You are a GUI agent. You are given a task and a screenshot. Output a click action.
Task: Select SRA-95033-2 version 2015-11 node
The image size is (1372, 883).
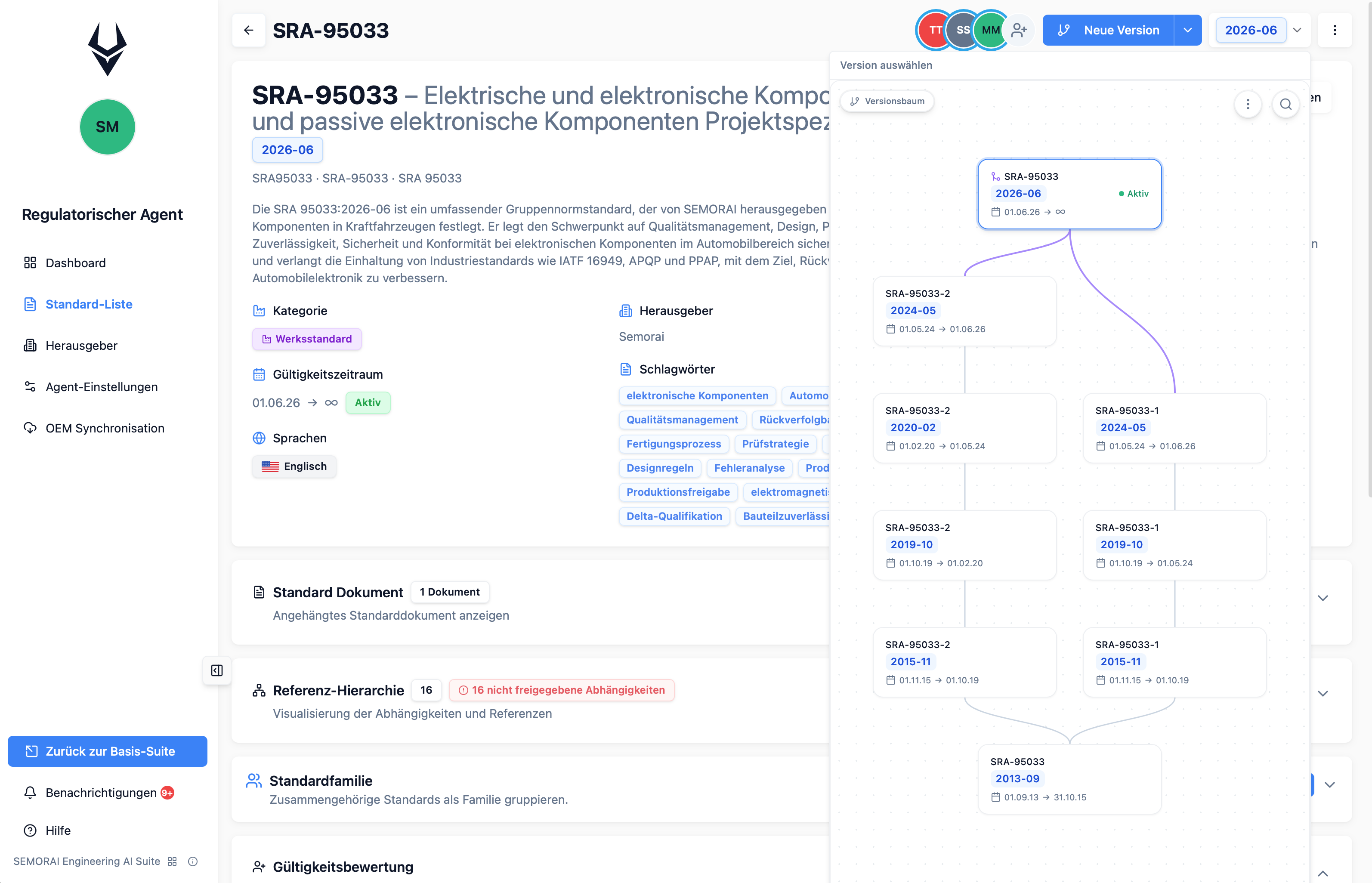click(x=964, y=662)
